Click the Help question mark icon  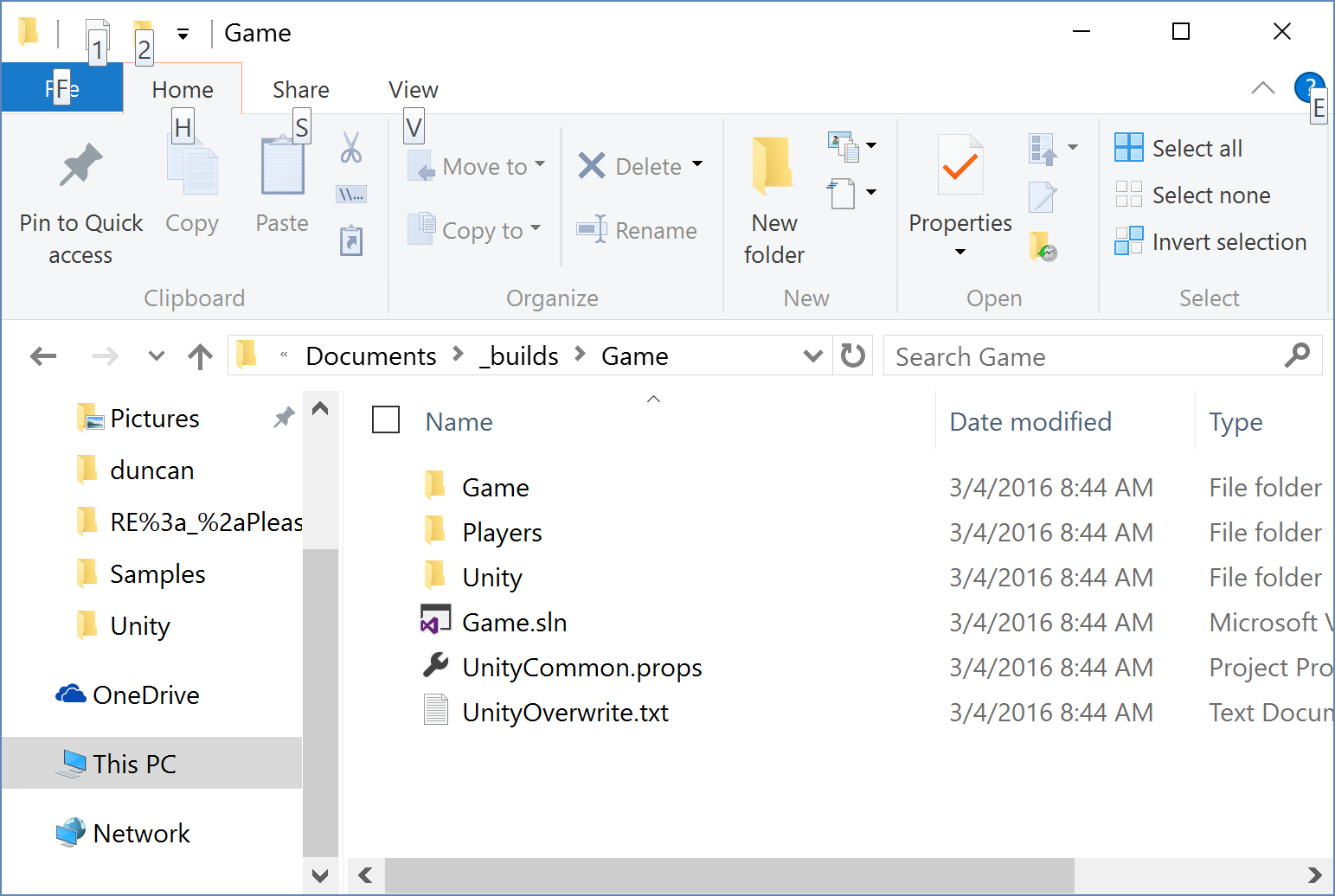pos(1310,87)
